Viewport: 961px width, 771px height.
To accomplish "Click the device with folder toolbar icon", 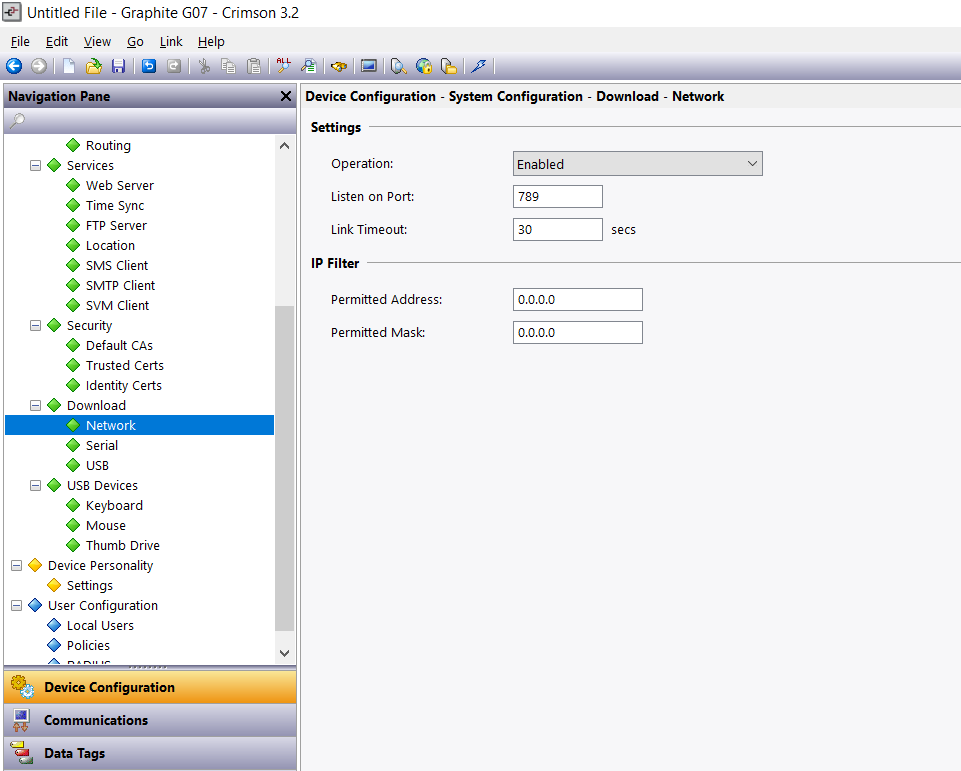I will tap(449, 66).
